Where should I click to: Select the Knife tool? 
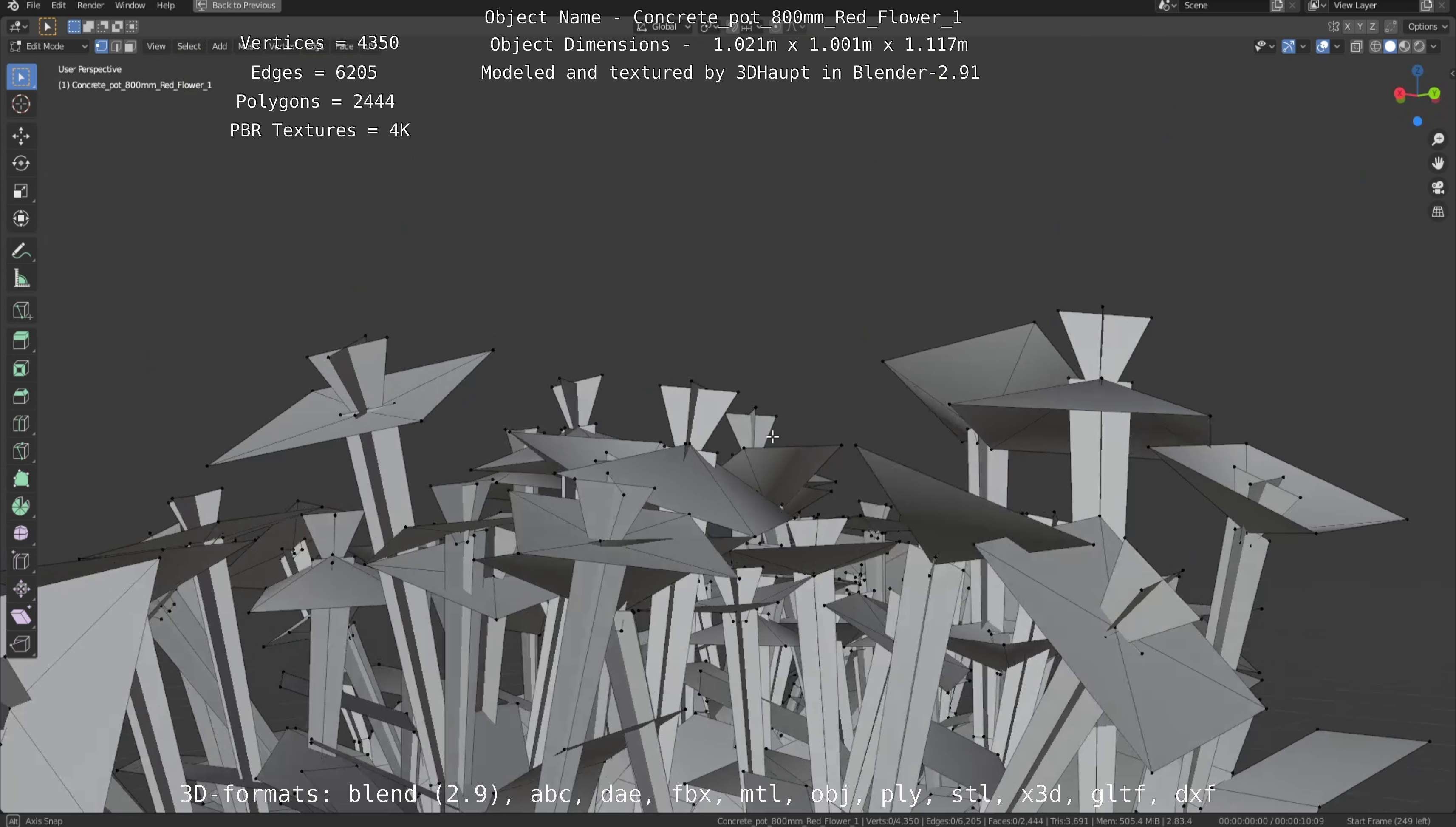pos(21,451)
